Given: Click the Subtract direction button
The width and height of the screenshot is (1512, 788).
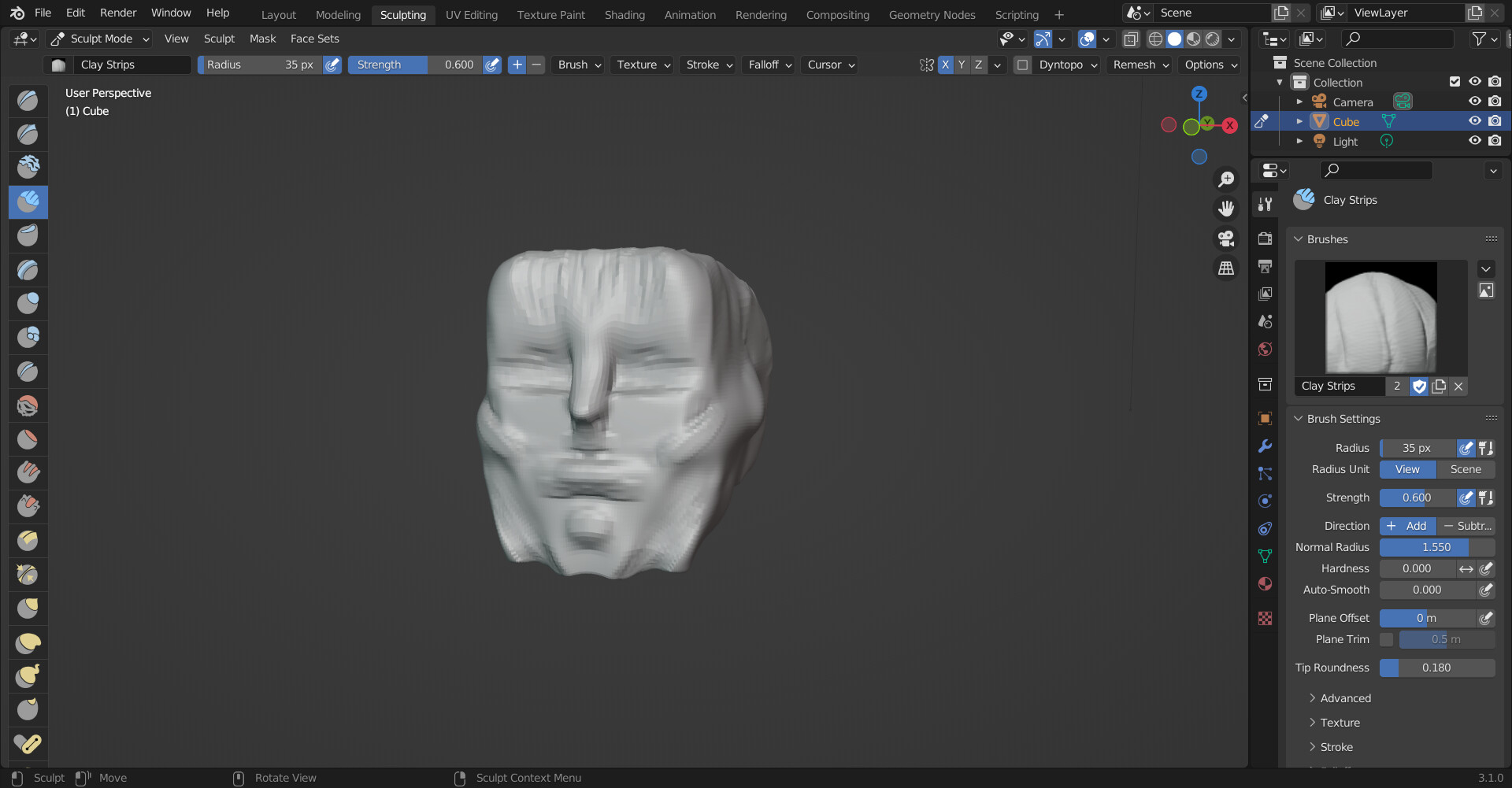Looking at the screenshot, I should [1467, 526].
